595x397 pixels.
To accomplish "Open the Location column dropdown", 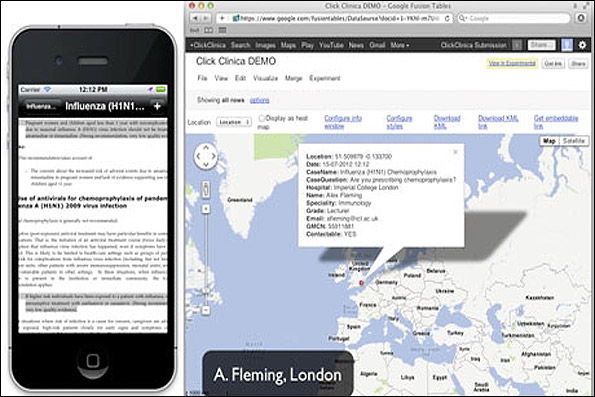I will pyautogui.click(x=234, y=122).
